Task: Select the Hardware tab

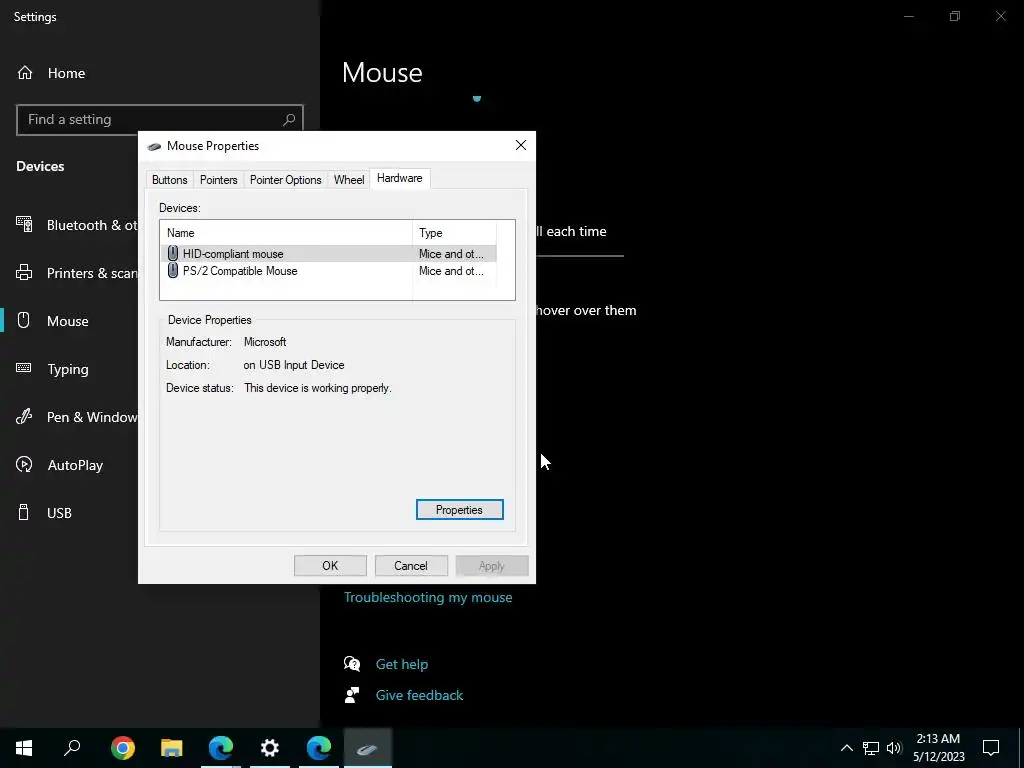Action: pos(400,178)
